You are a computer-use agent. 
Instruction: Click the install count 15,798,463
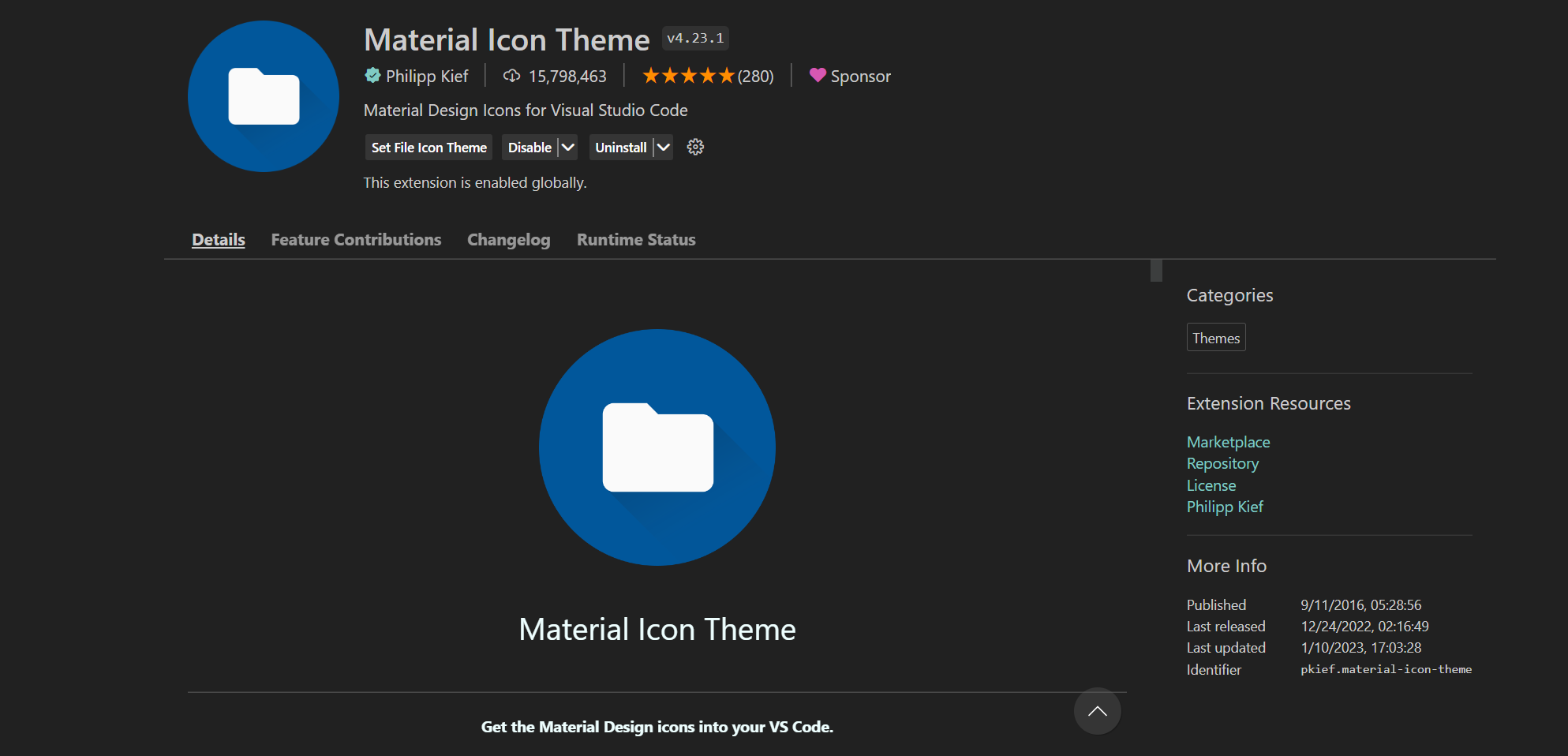click(x=567, y=77)
